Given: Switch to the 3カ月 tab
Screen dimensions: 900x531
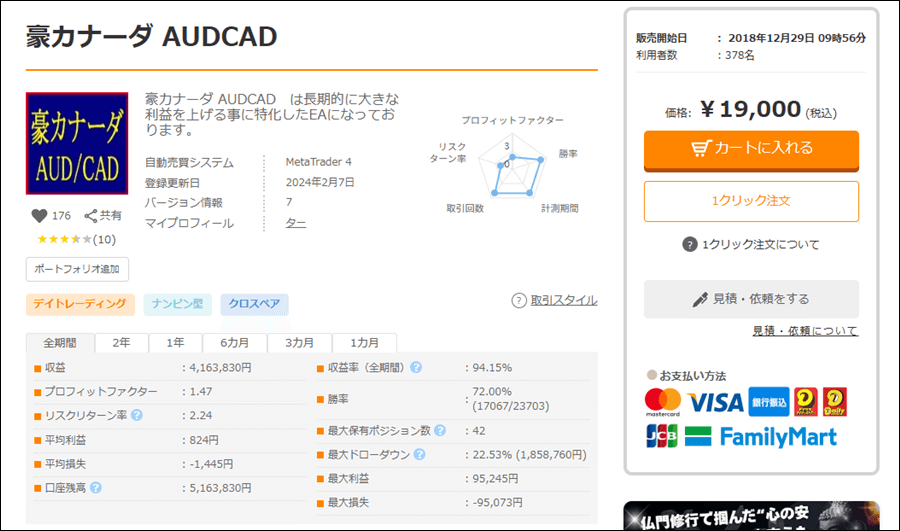Looking at the screenshot, I should click(x=300, y=343).
